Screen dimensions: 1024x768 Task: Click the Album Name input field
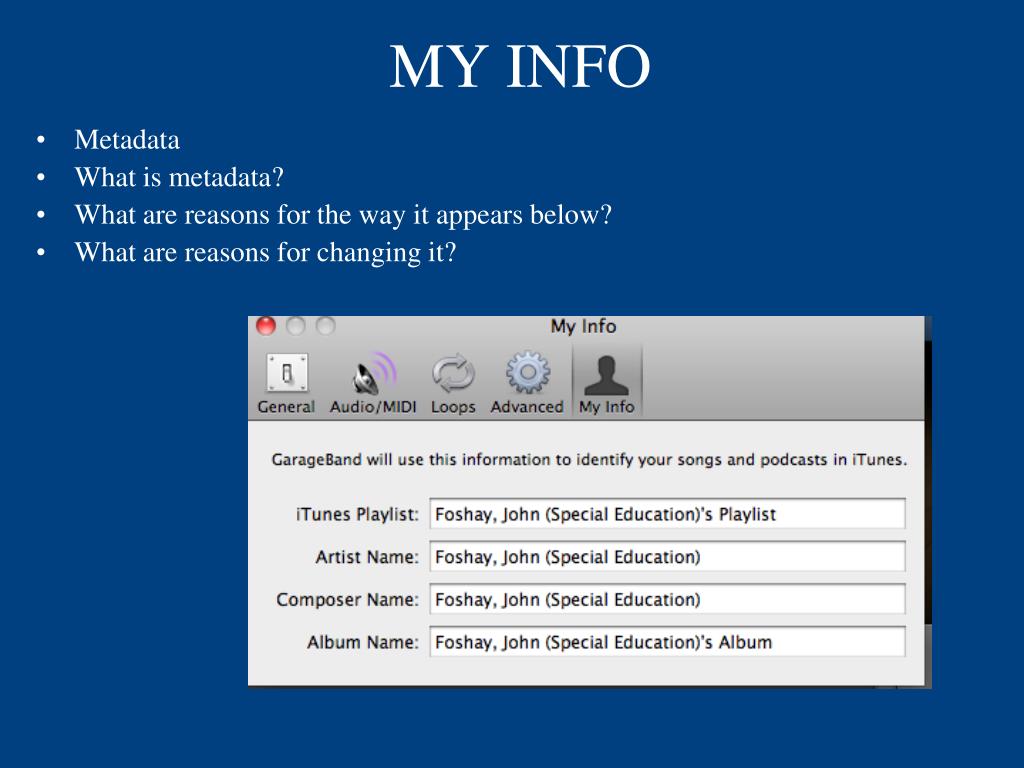point(667,642)
